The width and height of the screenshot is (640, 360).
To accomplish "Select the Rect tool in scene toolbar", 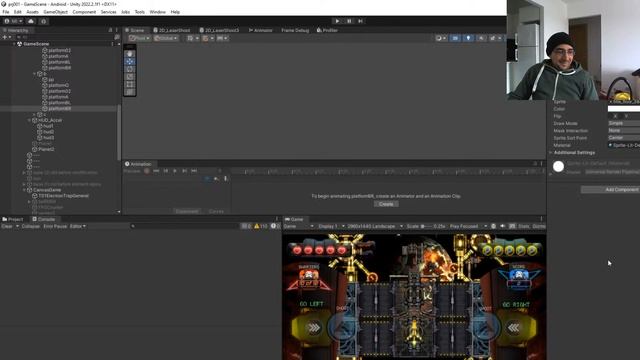I will [130, 84].
